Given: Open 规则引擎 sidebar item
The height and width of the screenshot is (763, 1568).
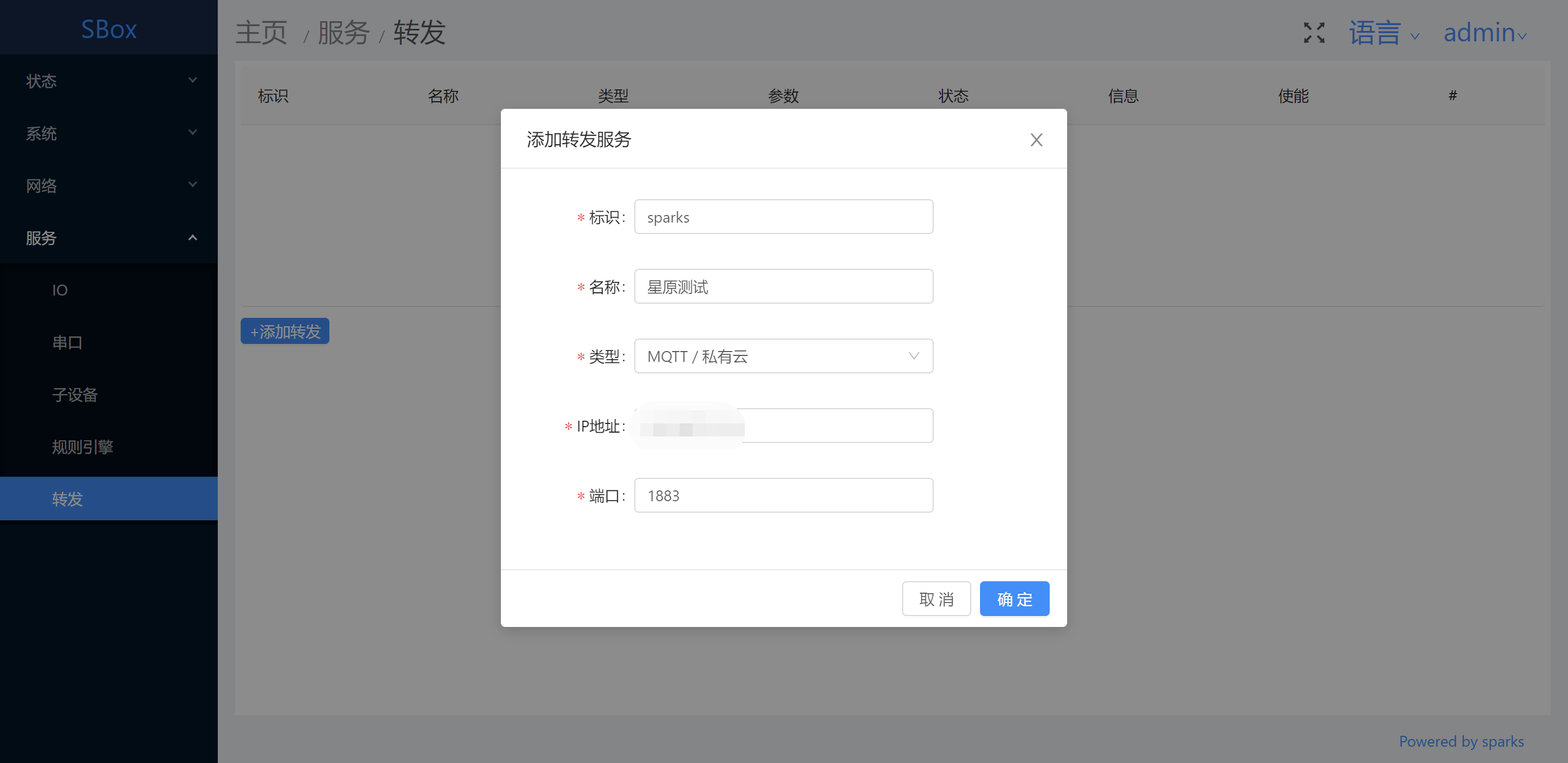Looking at the screenshot, I should (82, 447).
